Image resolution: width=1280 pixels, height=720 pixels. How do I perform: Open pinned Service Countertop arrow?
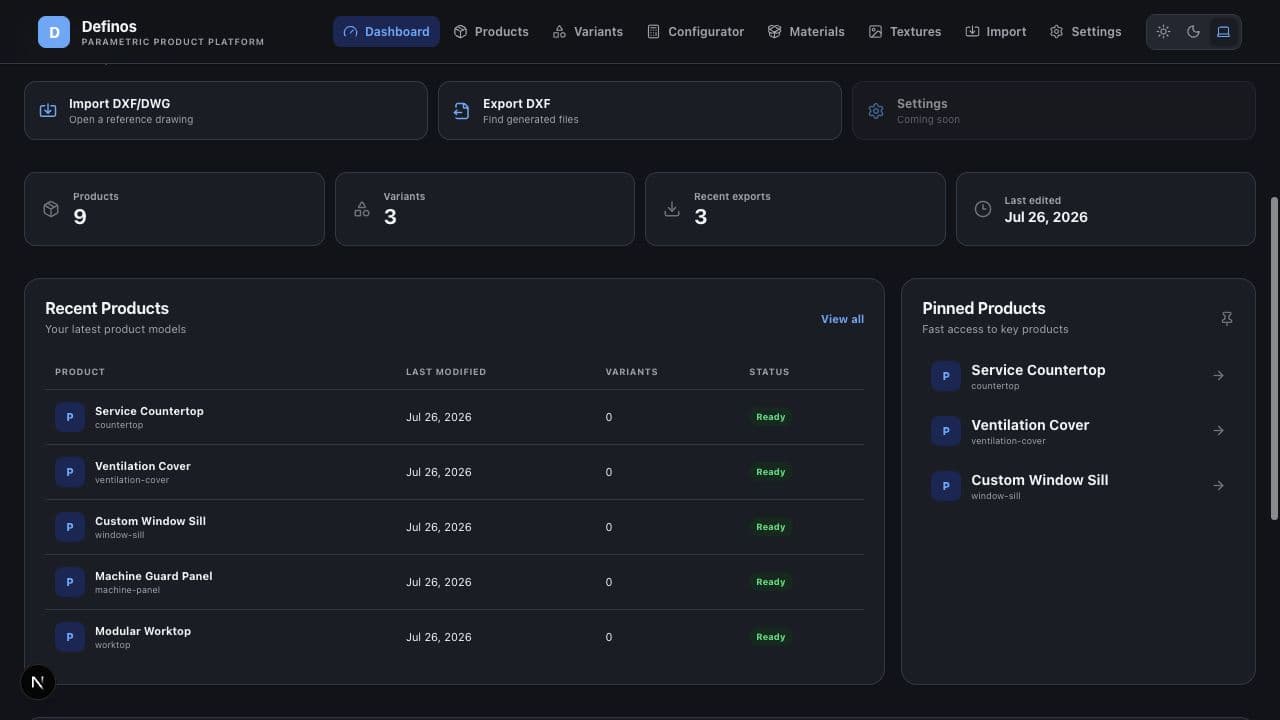coord(1218,376)
